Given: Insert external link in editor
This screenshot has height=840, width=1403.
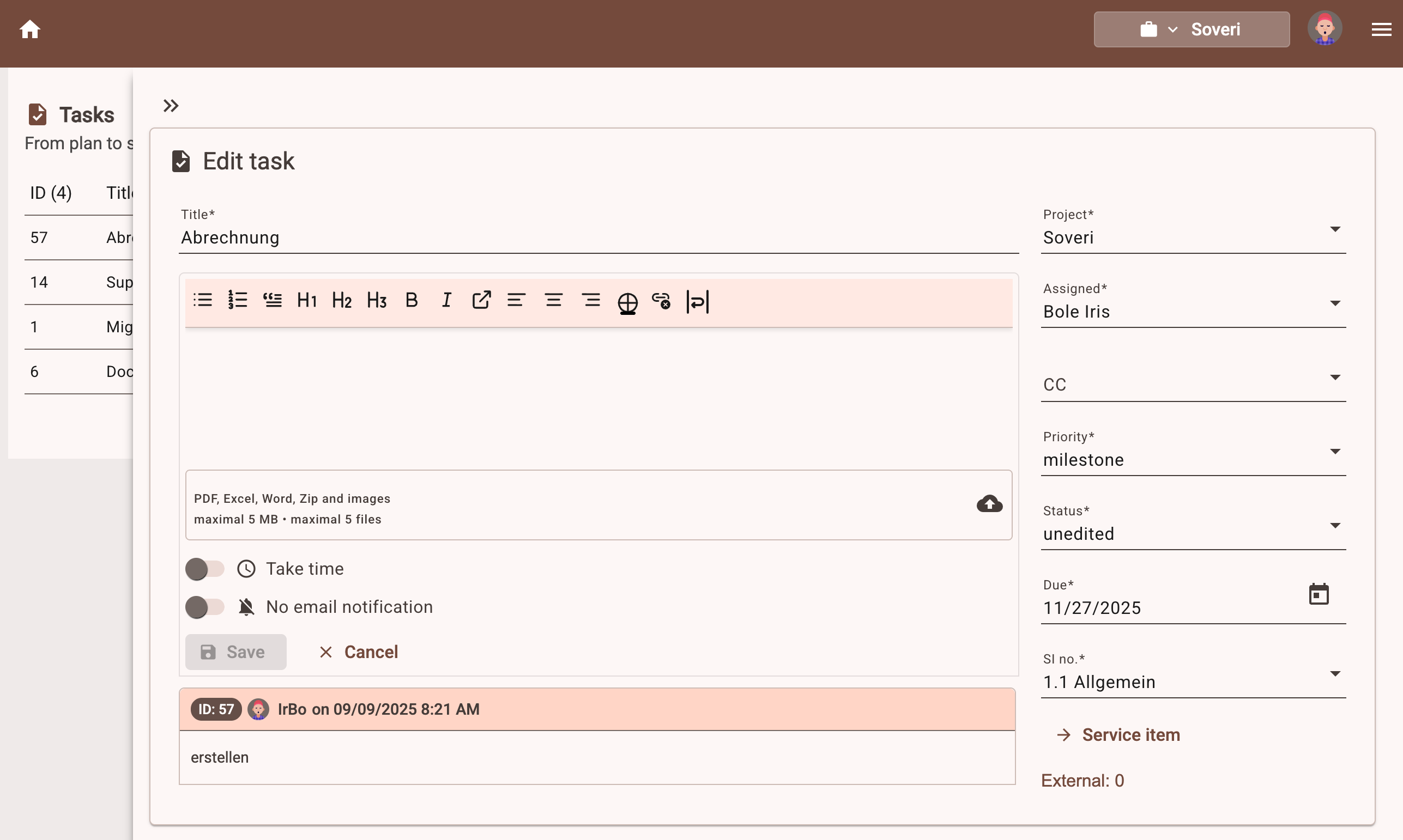Looking at the screenshot, I should click(x=481, y=300).
